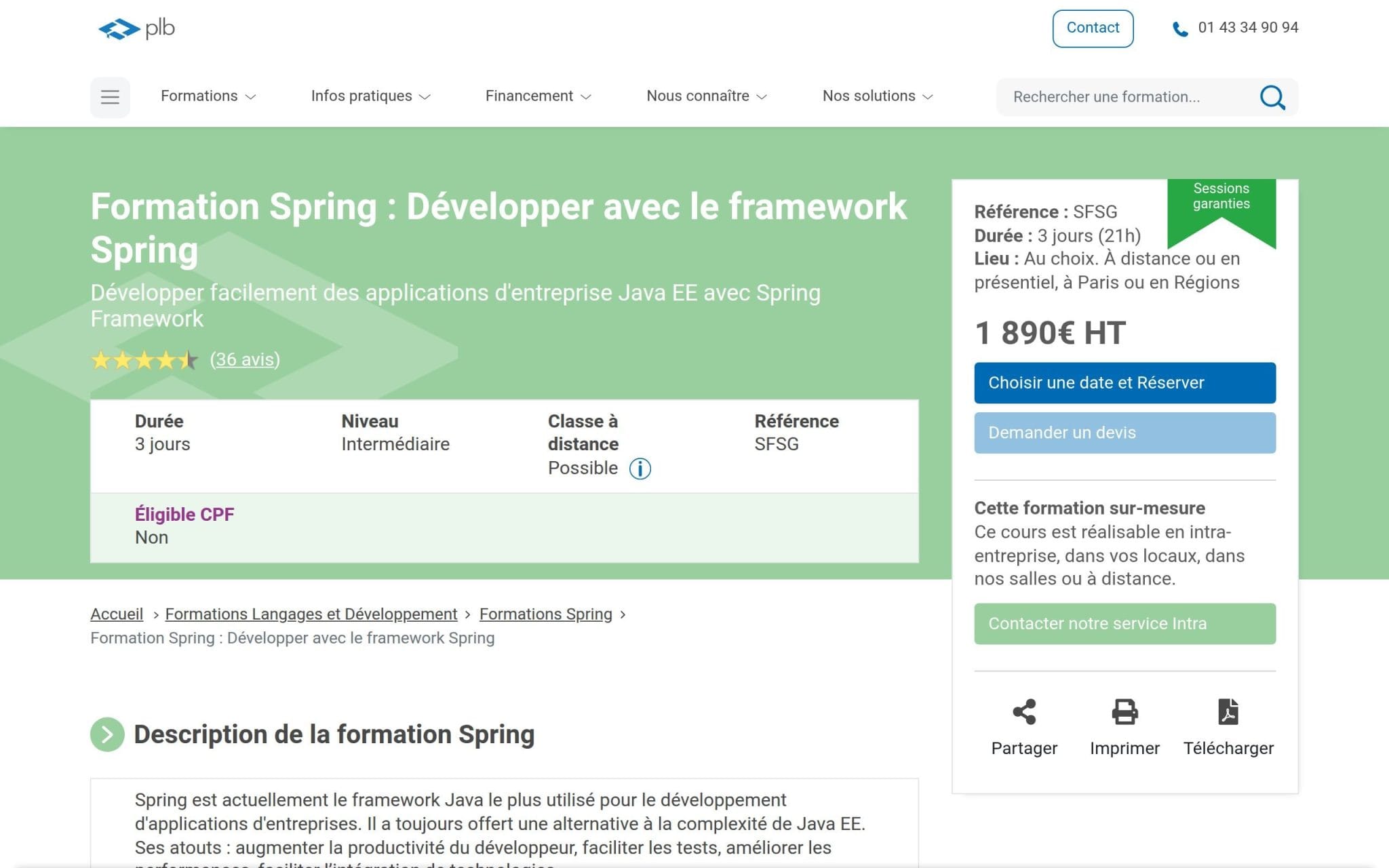Click Demander un devis button
Image resolution: width=1389 pixels, height=868 pixels.
[x=1124, y=433]
